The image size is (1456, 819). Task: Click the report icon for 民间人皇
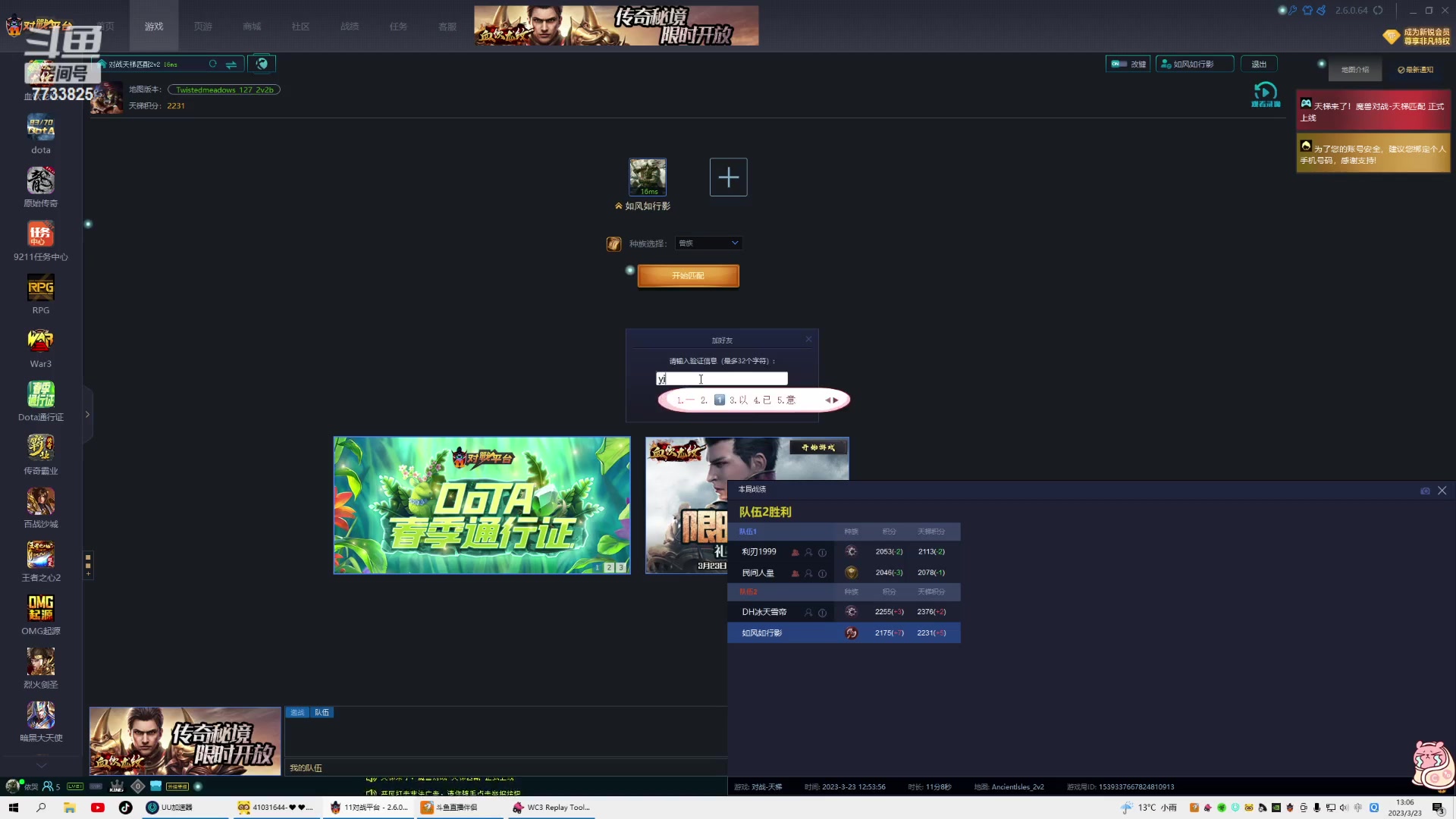click(x=795, y=573)
